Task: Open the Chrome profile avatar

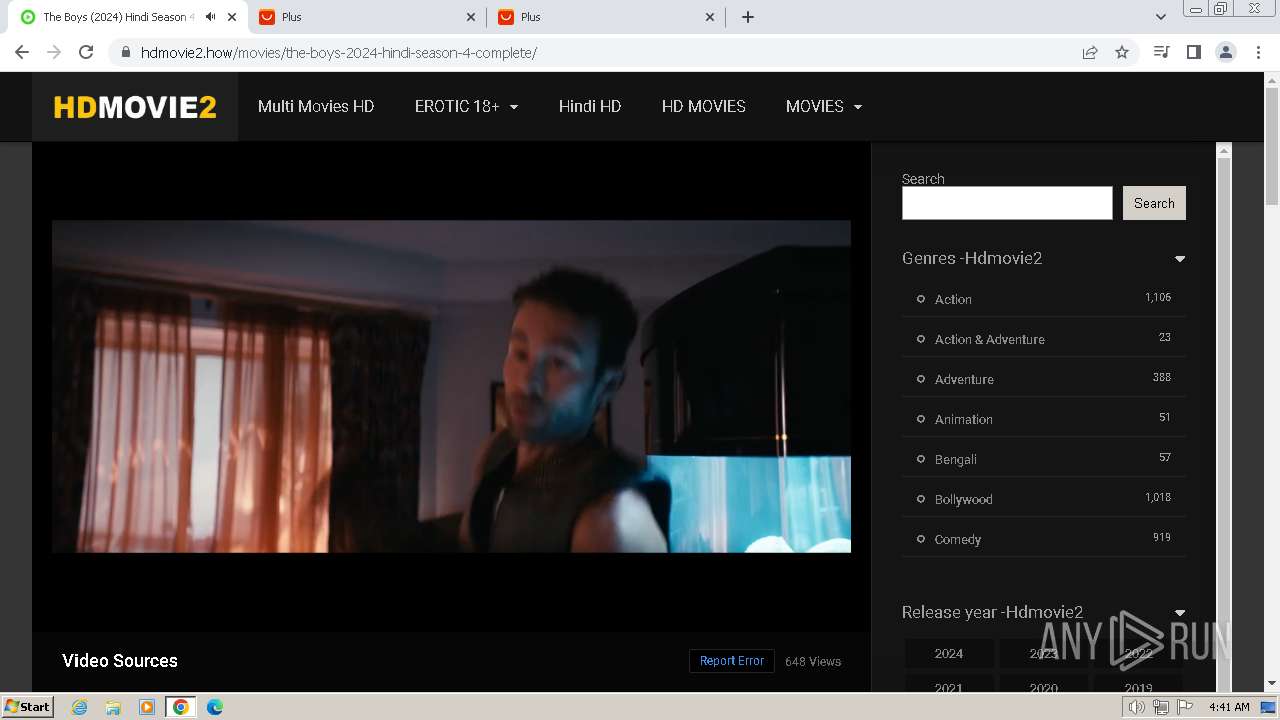Action: pos(1225,52)
